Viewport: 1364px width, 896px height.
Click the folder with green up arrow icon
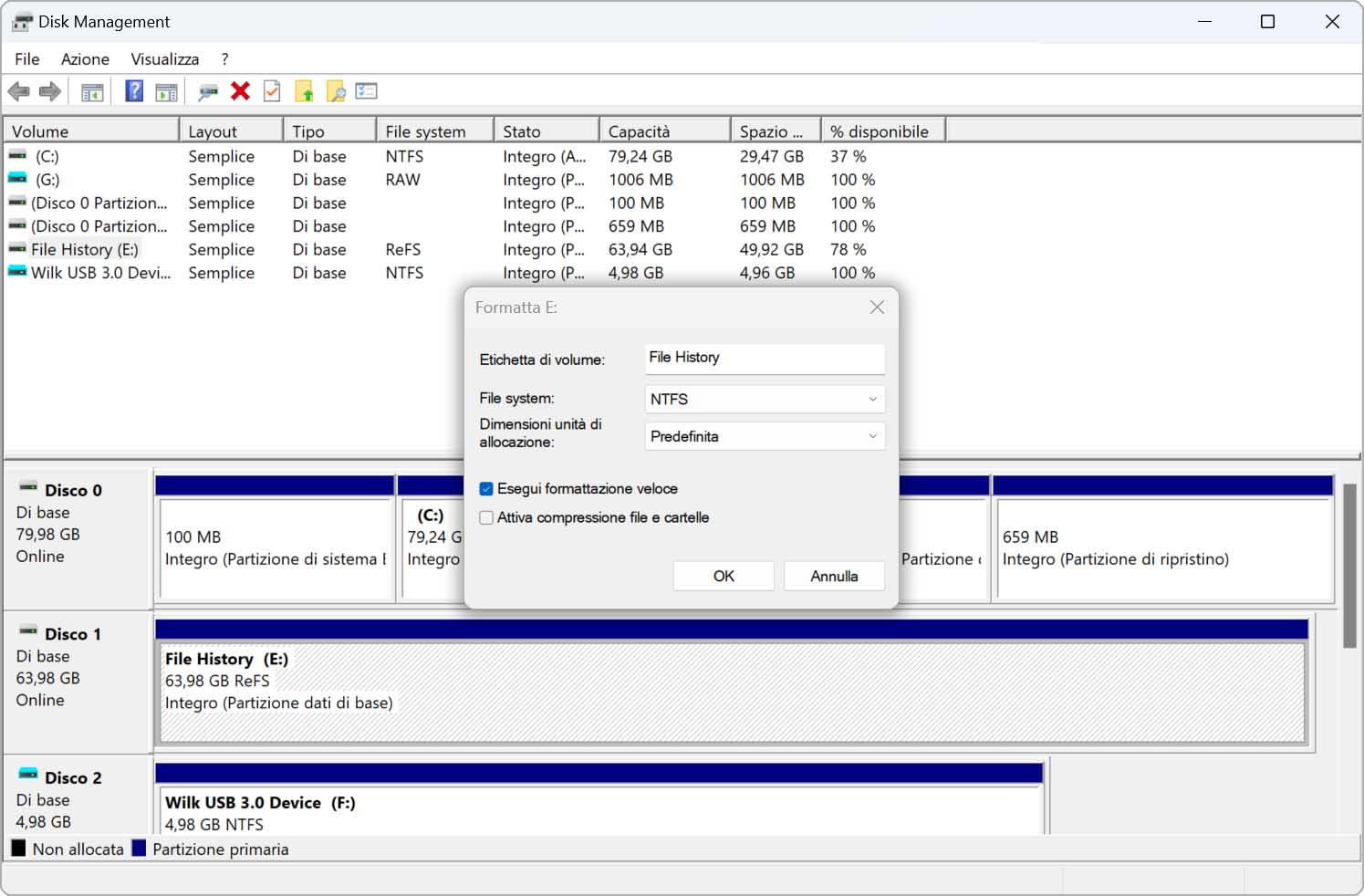pyautogui.click(x=304, y=91)
